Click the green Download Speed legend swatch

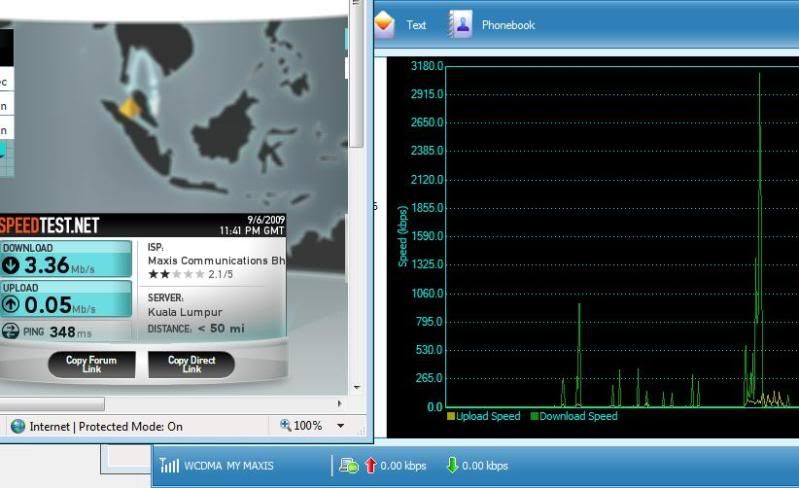(x=534, y=416)
